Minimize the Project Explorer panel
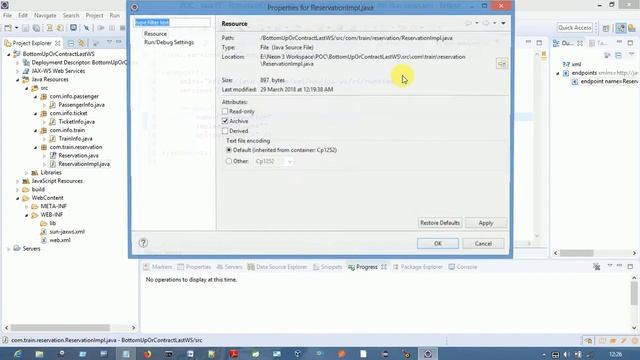640x360 pixels. pos(118,42)
